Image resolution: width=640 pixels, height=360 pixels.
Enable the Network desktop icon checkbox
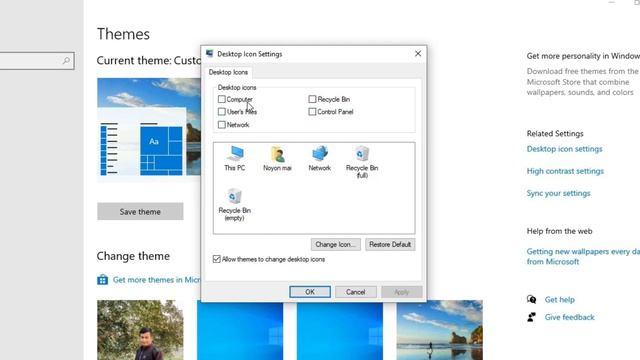coord(222,125)
